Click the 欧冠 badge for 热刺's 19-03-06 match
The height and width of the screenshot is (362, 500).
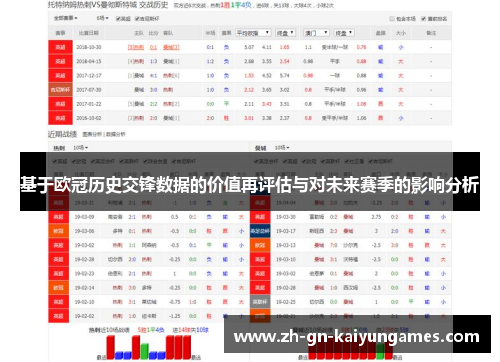(x=58, y=231)
